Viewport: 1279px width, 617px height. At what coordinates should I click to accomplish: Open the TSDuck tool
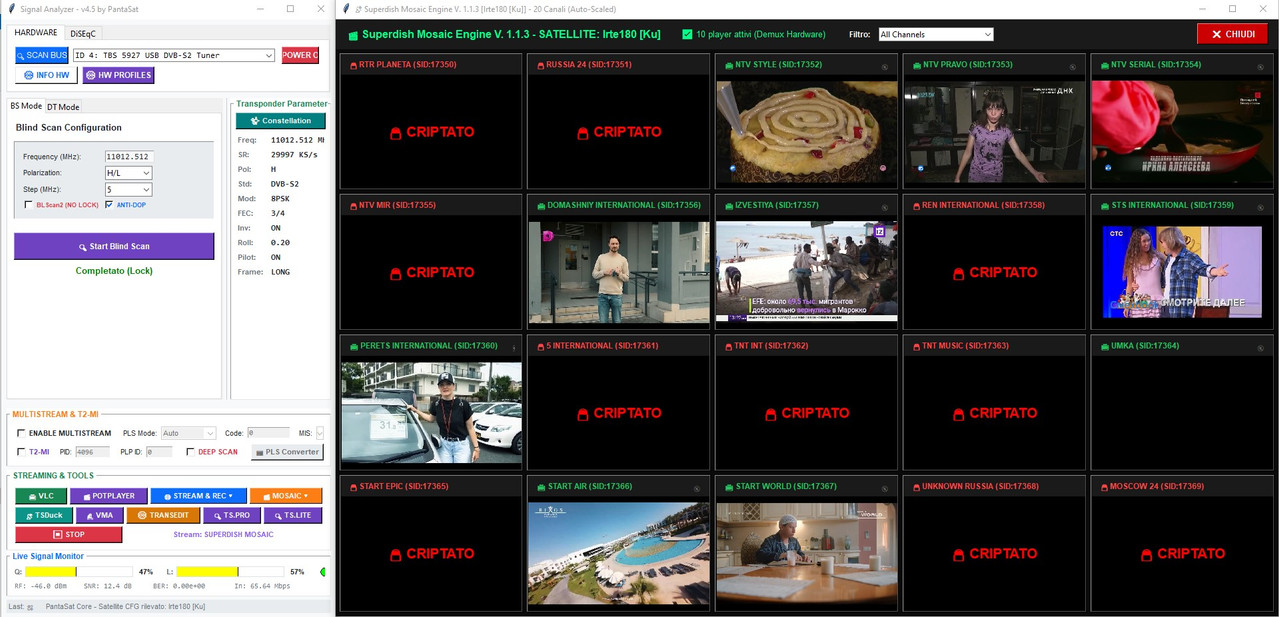coord(43,515)
